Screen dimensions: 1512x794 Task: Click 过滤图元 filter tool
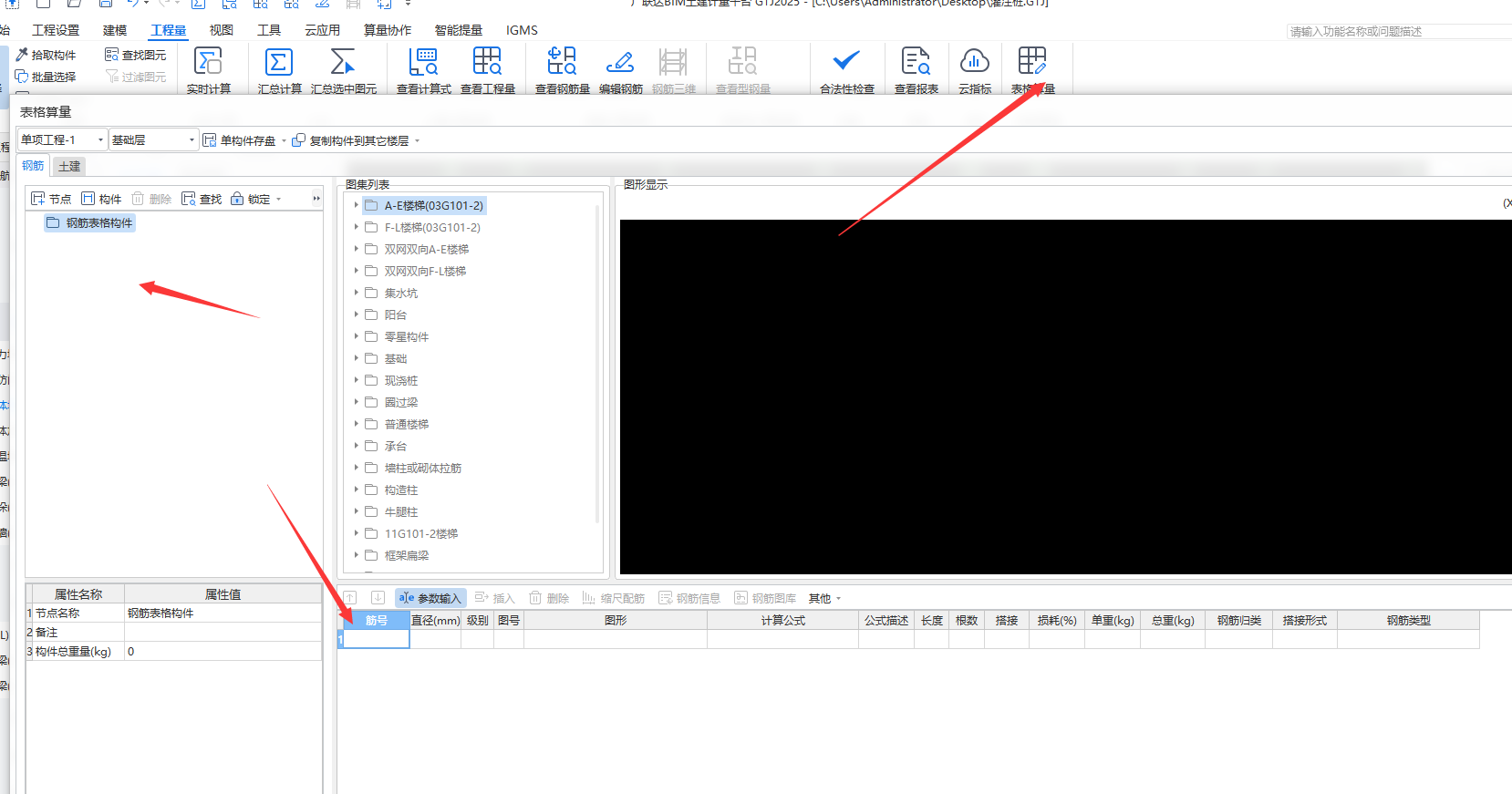point(135,77)
